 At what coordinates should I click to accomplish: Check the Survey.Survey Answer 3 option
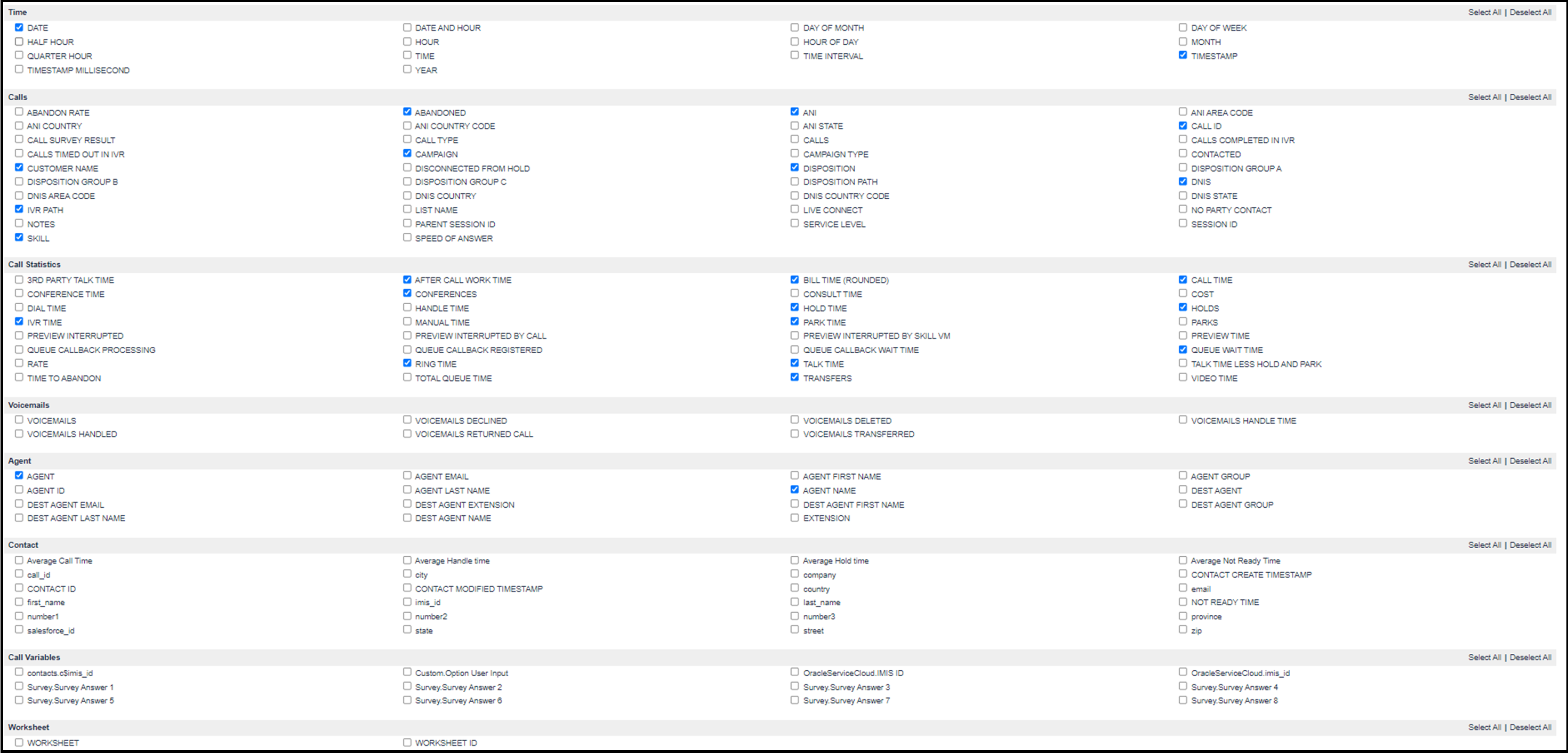point(794,686)
